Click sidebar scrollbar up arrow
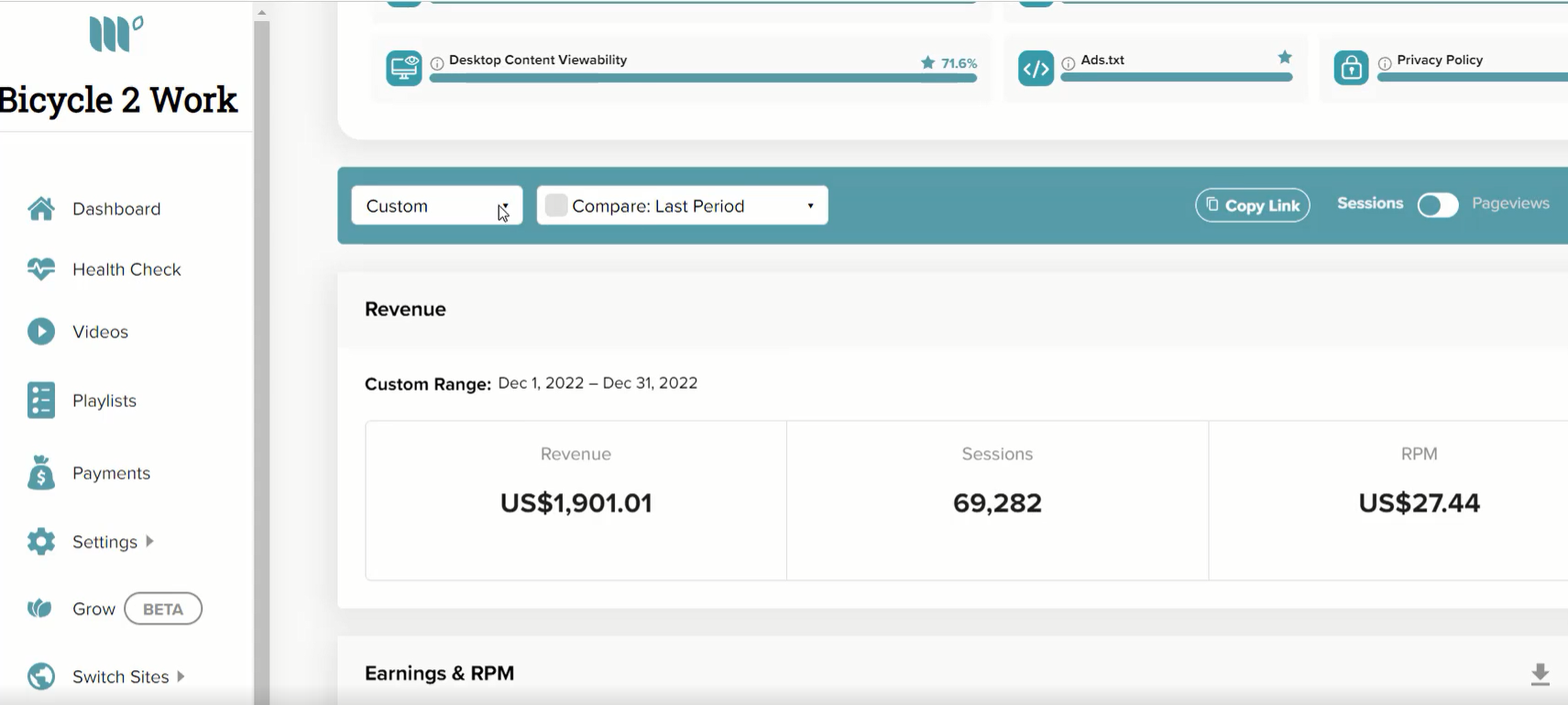Image resolution: width=1568 pixels, height=705 pixels. pyautogui.click(x=261, y=12)
